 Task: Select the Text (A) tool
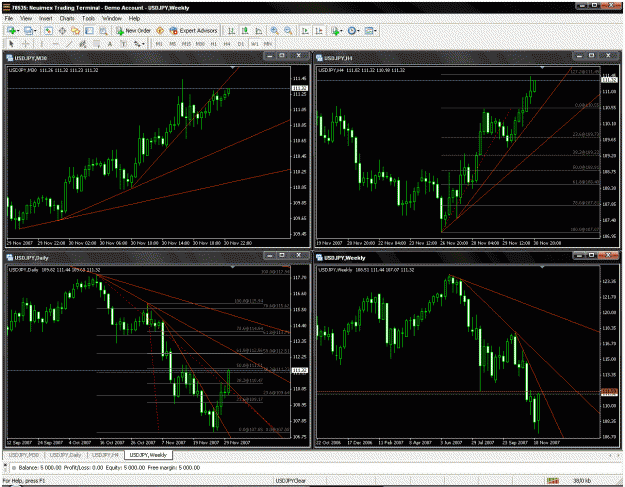pyautogui.click(x=110, y=44)
